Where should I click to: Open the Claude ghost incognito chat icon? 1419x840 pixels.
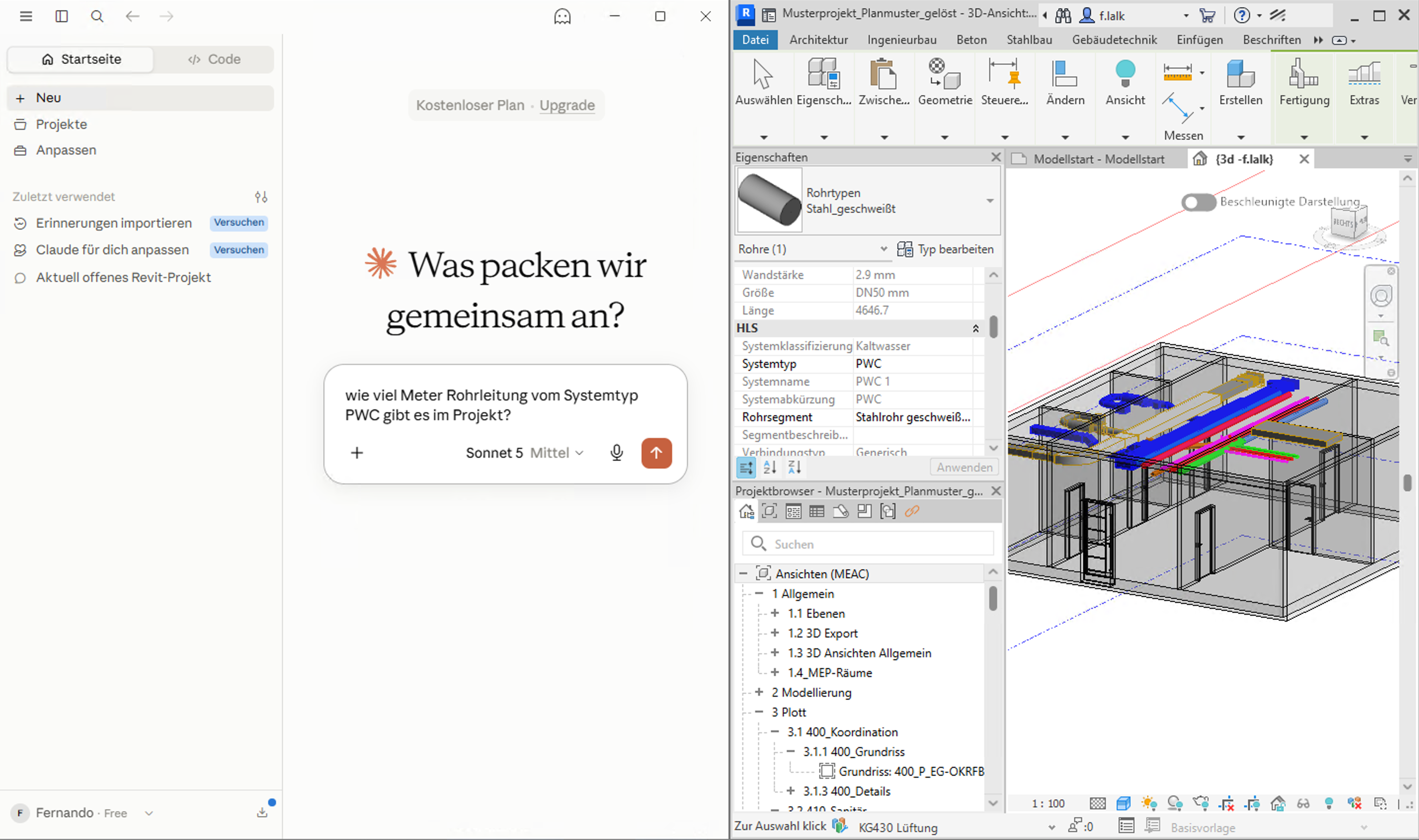click(x=562, y=16)
